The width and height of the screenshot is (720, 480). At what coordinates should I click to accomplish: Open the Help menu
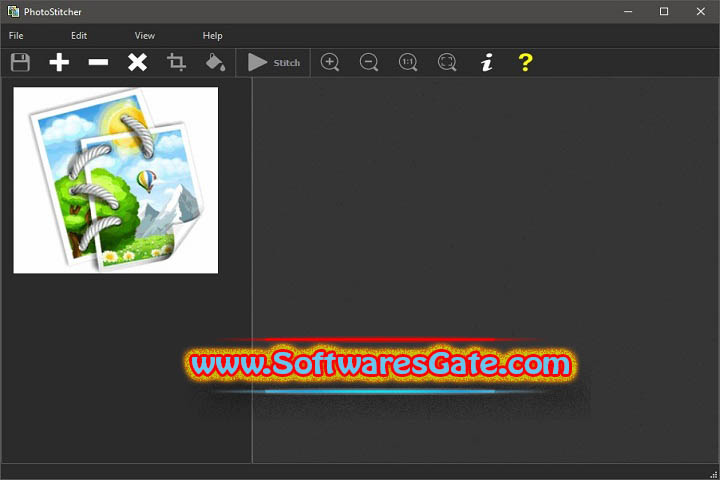click(213, 35)
